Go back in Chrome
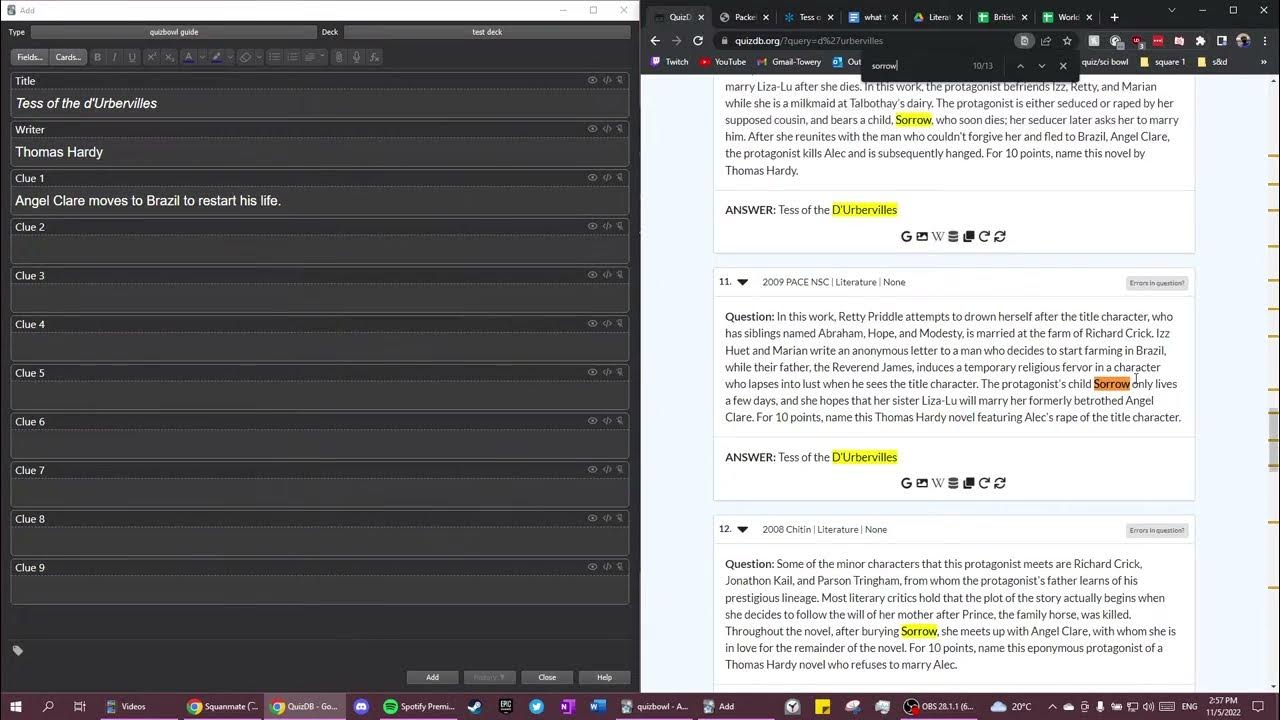The image size is (1280, 720). click(655, 41)
